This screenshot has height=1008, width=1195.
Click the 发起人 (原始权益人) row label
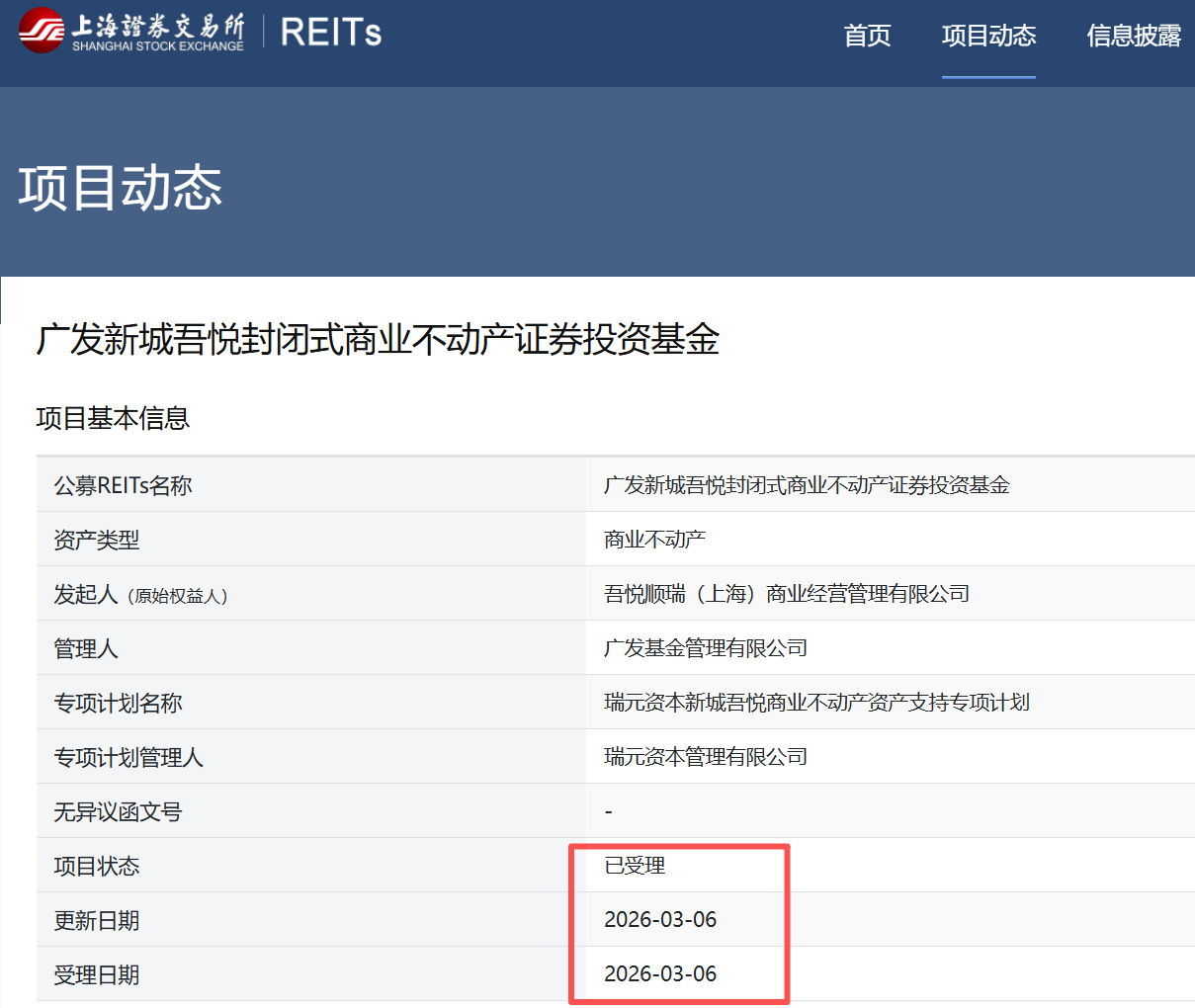pos(140,595)
